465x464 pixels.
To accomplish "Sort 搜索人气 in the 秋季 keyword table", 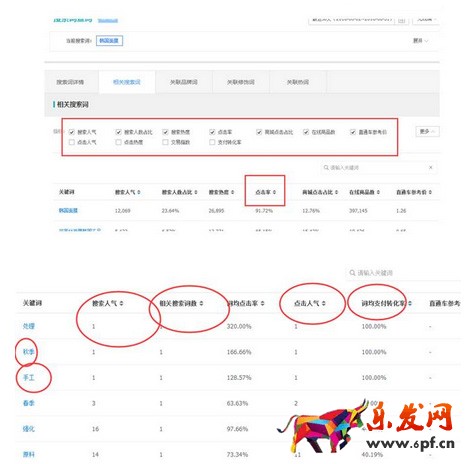I will pos(121,303).
